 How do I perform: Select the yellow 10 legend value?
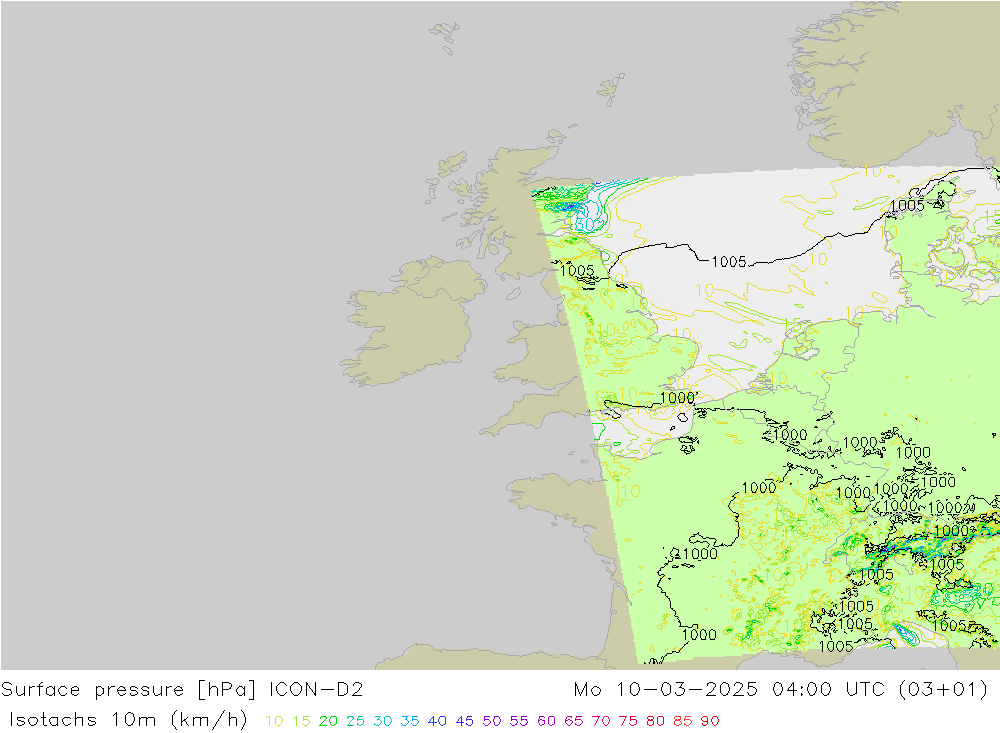(x=274, y=721)
